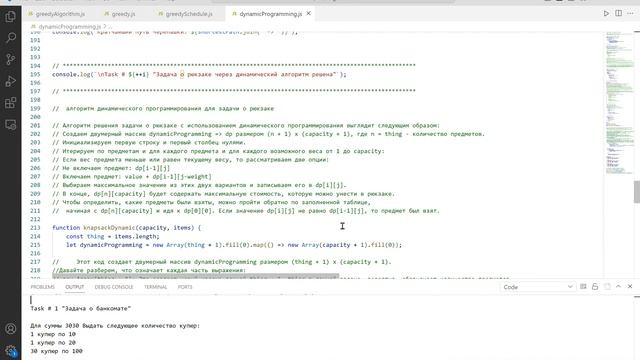Image resolution: width=640 pixels, height=360 pixels.
Task: Click dynamicProgramming.js in the breadcrumb
Action: 69,27
